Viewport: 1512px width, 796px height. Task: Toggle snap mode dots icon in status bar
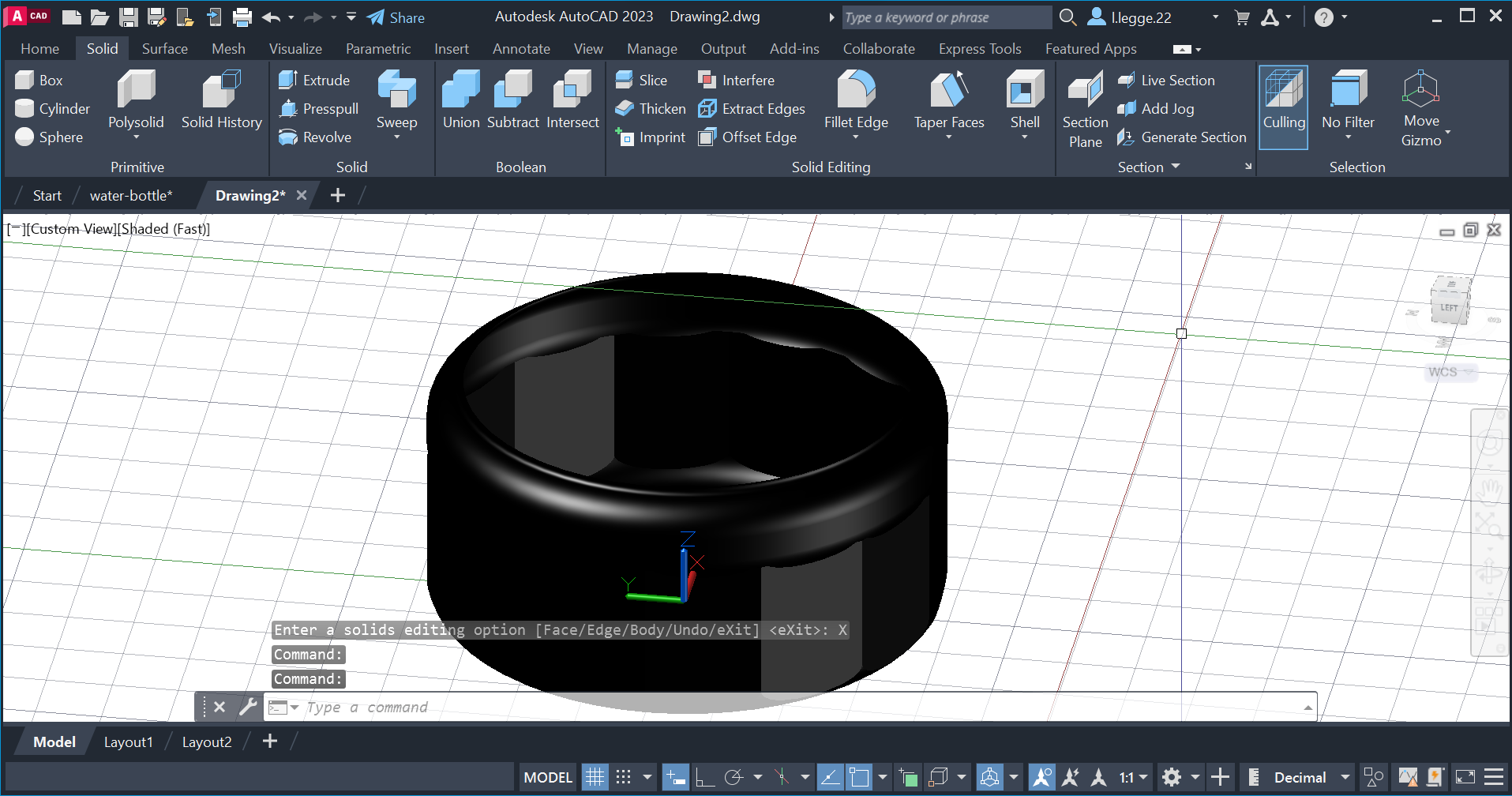(623, 777)
